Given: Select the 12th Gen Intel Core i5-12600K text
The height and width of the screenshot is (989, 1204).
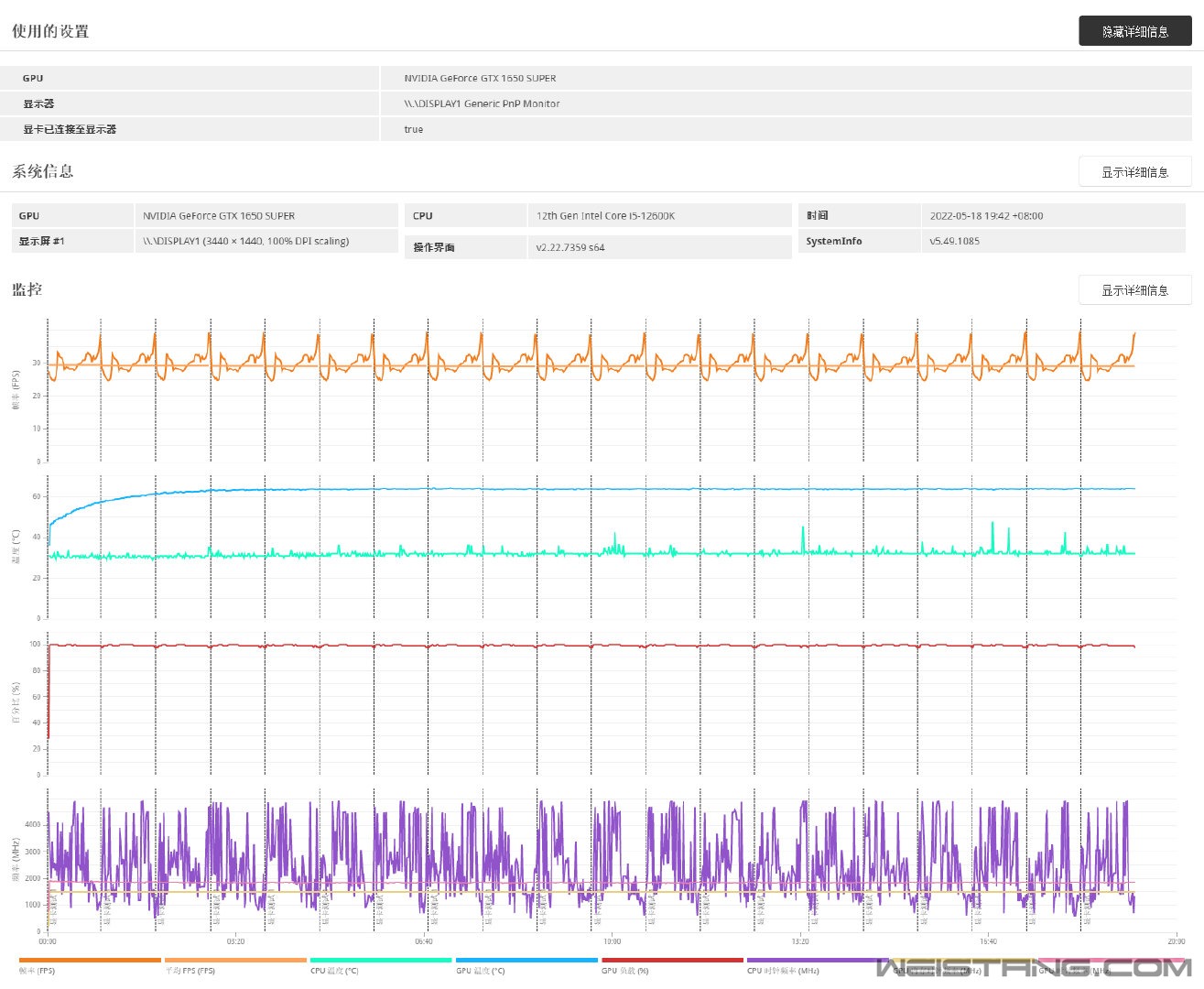Looking at the screenshot, I should point(605,216).
